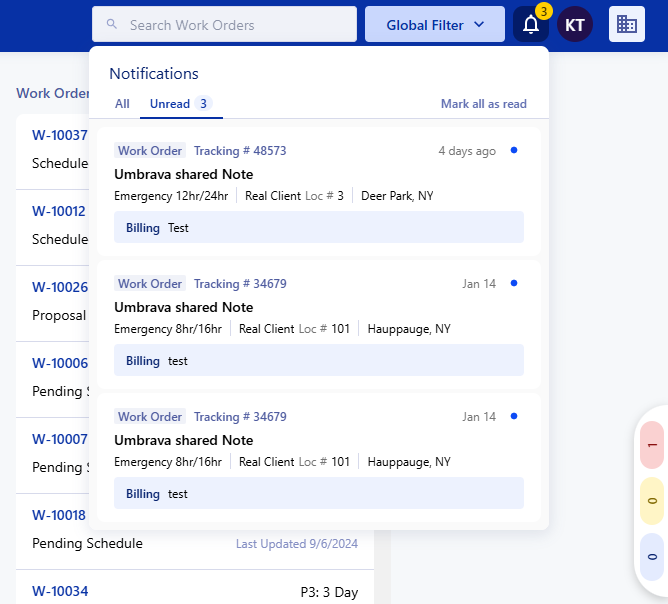
Task: Open work order W-10006
Action: pos(60,363)
